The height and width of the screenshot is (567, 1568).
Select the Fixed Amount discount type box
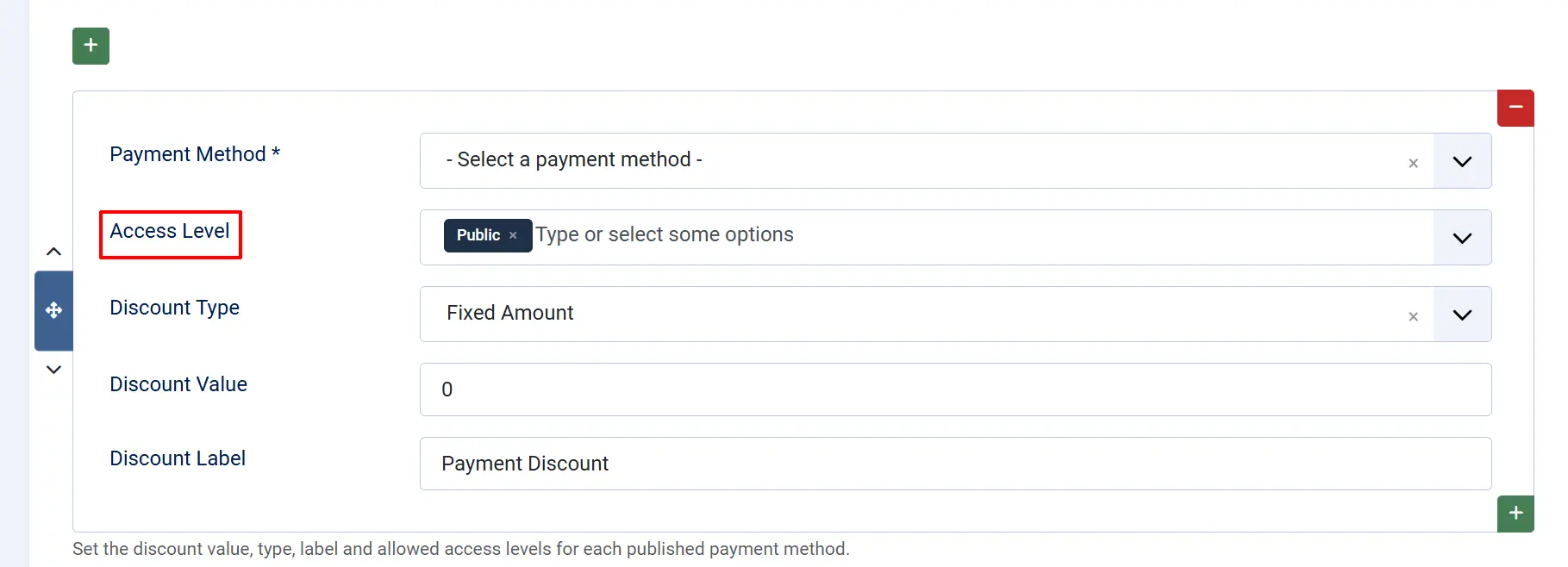point(927,314)
